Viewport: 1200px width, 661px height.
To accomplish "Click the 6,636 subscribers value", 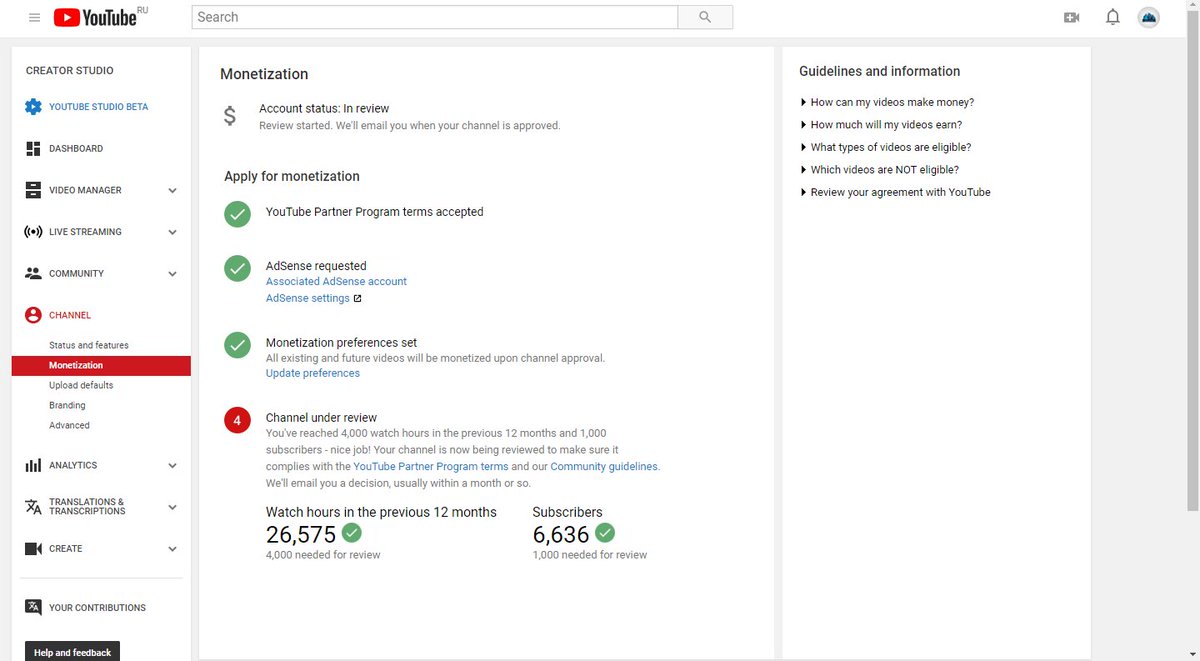I will pos(561,535).
